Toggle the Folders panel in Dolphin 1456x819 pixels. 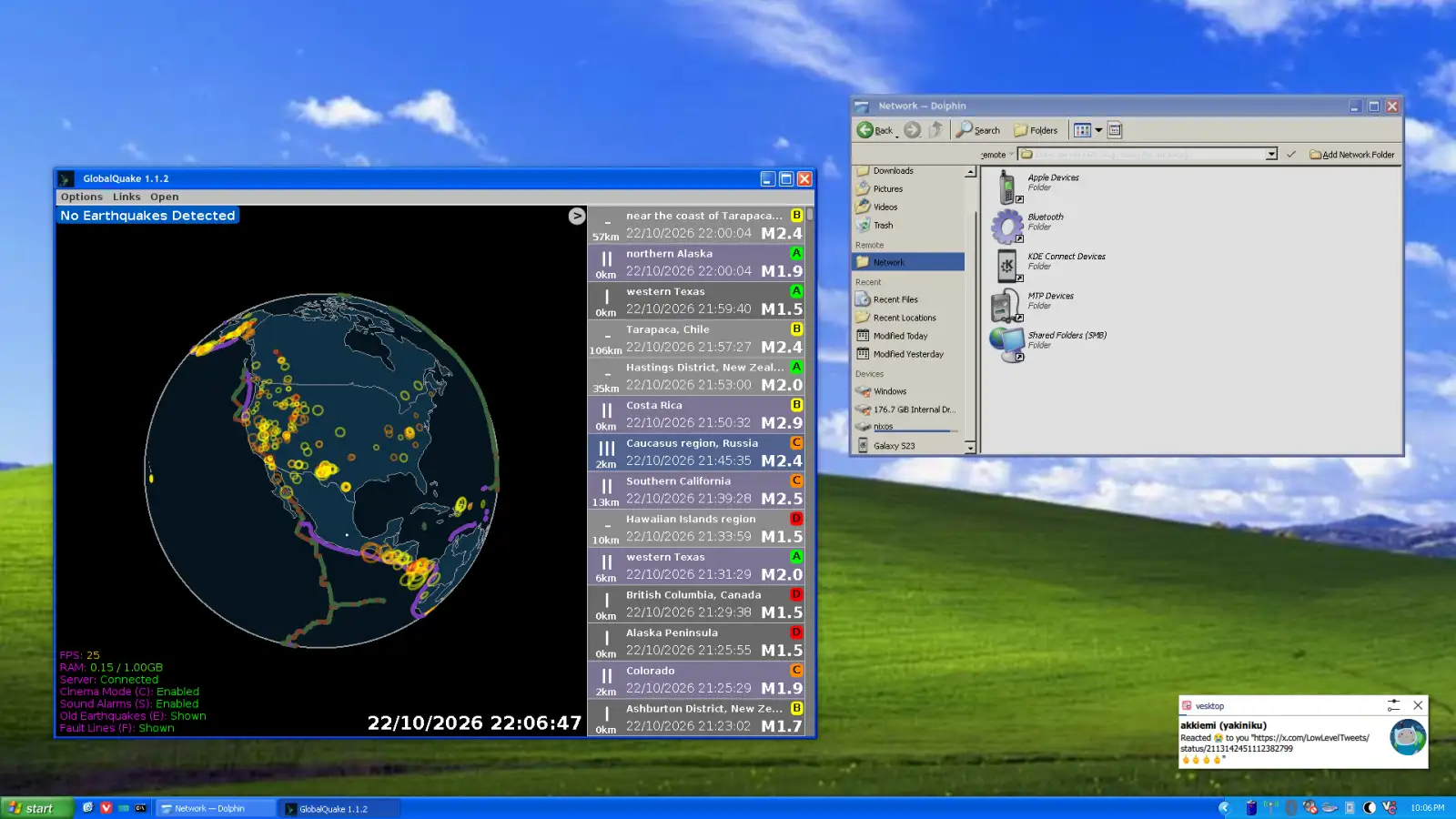pos(1036,130)
